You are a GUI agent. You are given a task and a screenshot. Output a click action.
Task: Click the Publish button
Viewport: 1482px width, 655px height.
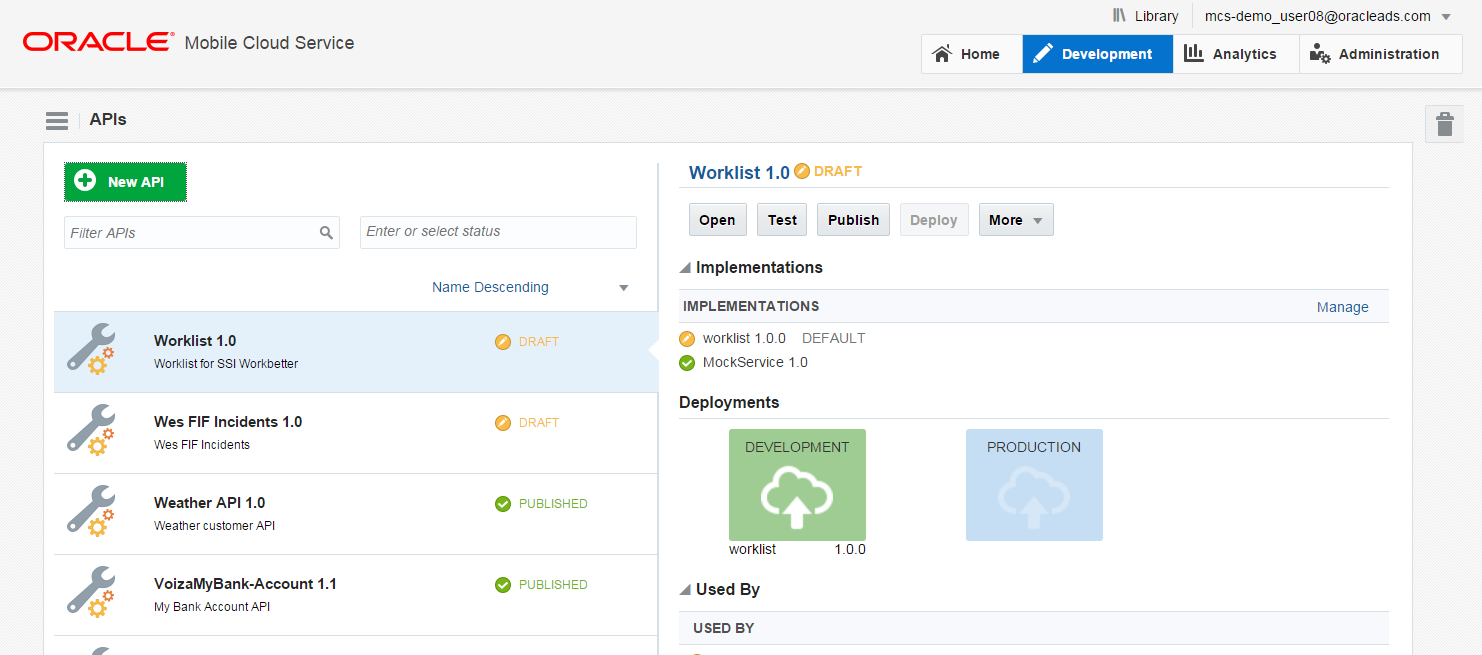click(x=853, y=220)
